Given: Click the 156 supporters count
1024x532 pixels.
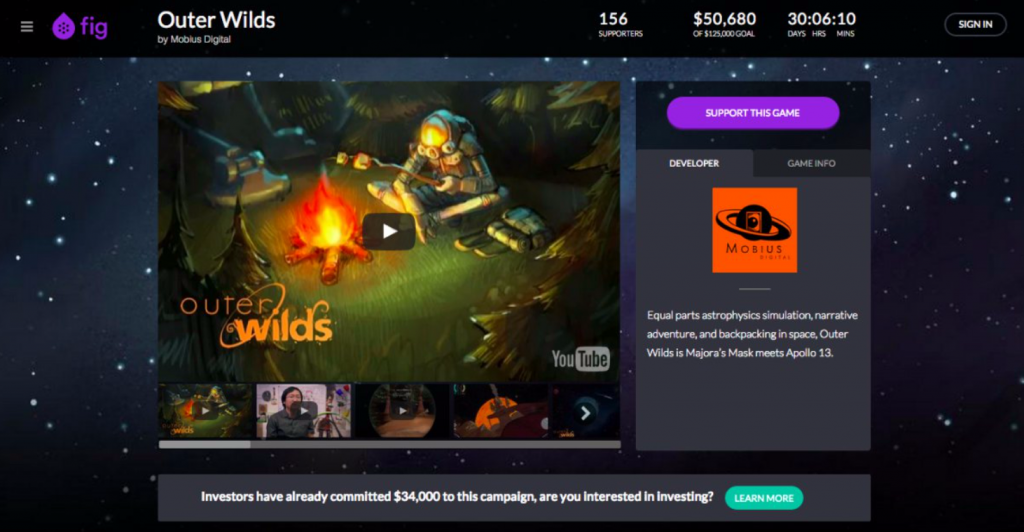Looking at the screenshot, I should pos(613,19).
